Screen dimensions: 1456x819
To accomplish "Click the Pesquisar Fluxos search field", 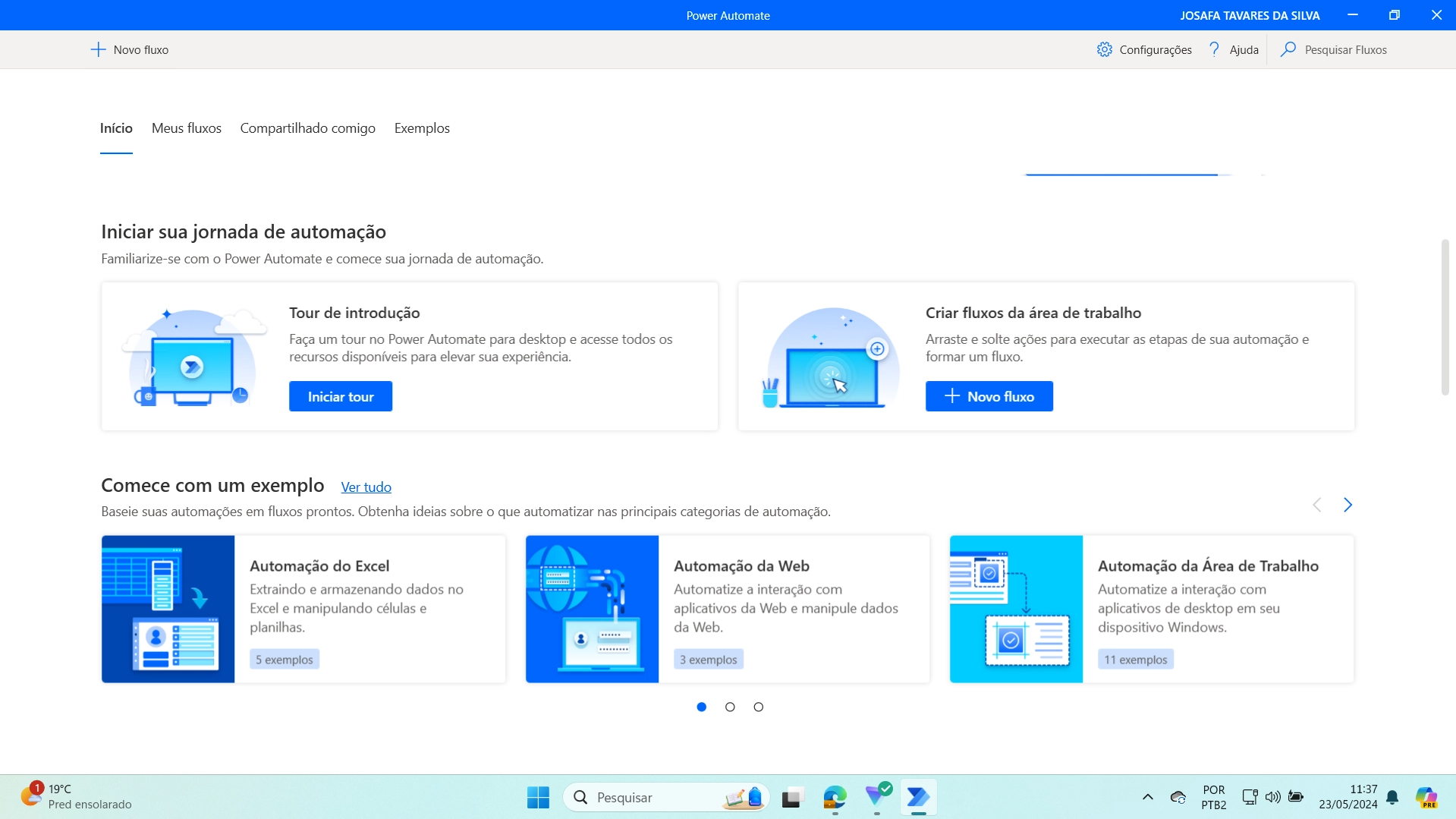I will coord(1345,50).
